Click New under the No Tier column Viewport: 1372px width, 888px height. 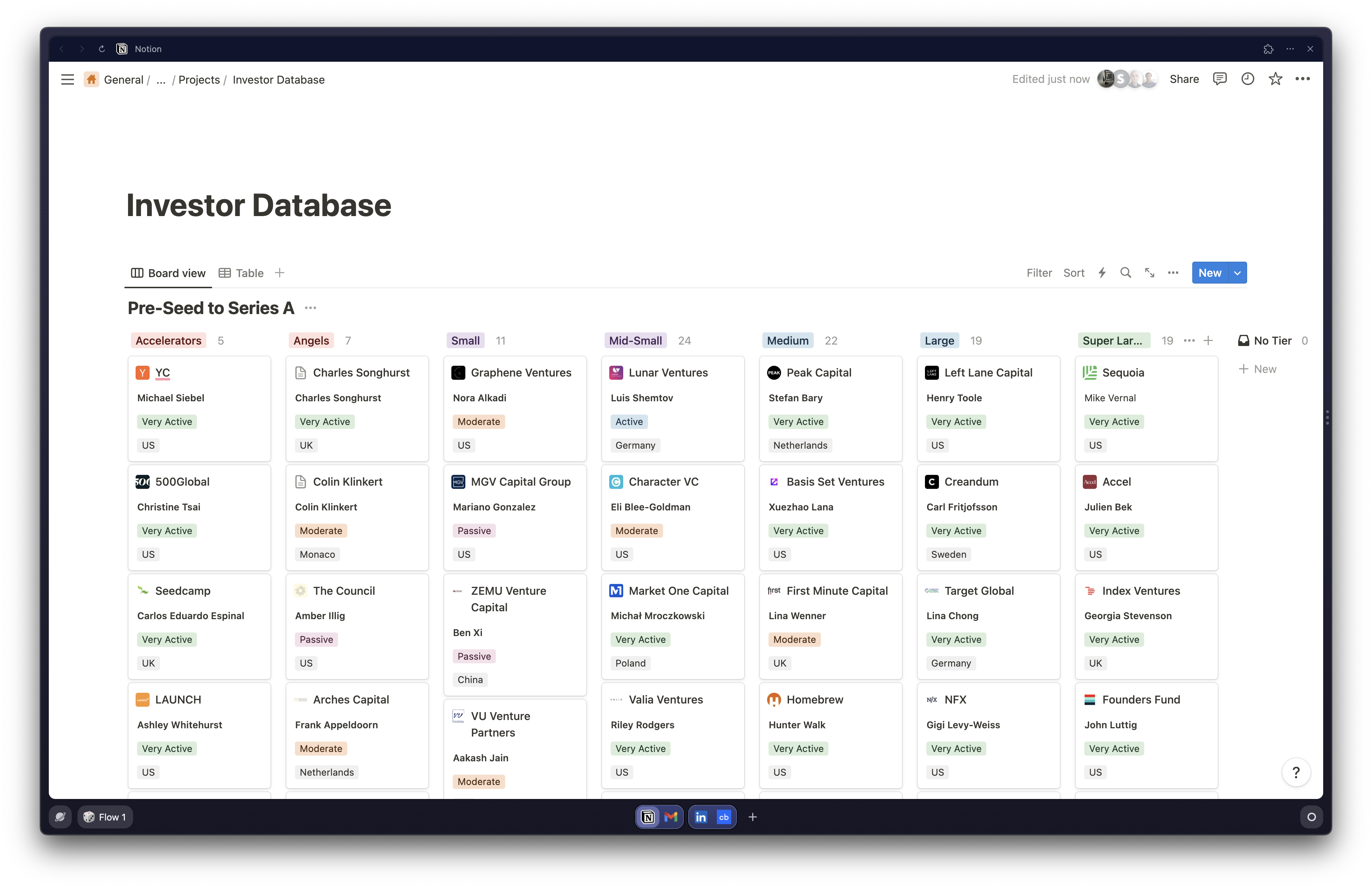pyautogui.click(x=1257, y=369)
